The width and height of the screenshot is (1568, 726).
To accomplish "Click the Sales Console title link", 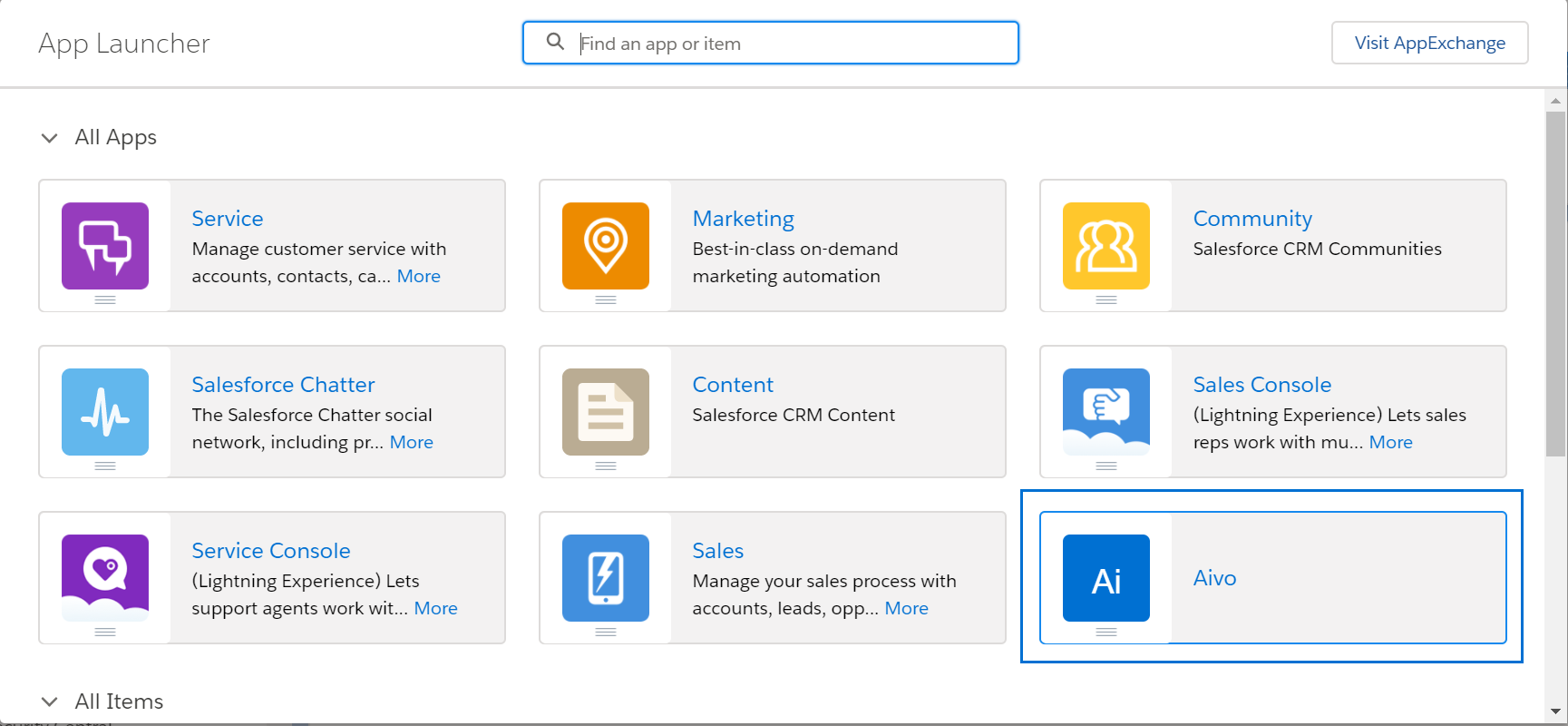I will click(x=1261, y=385).
